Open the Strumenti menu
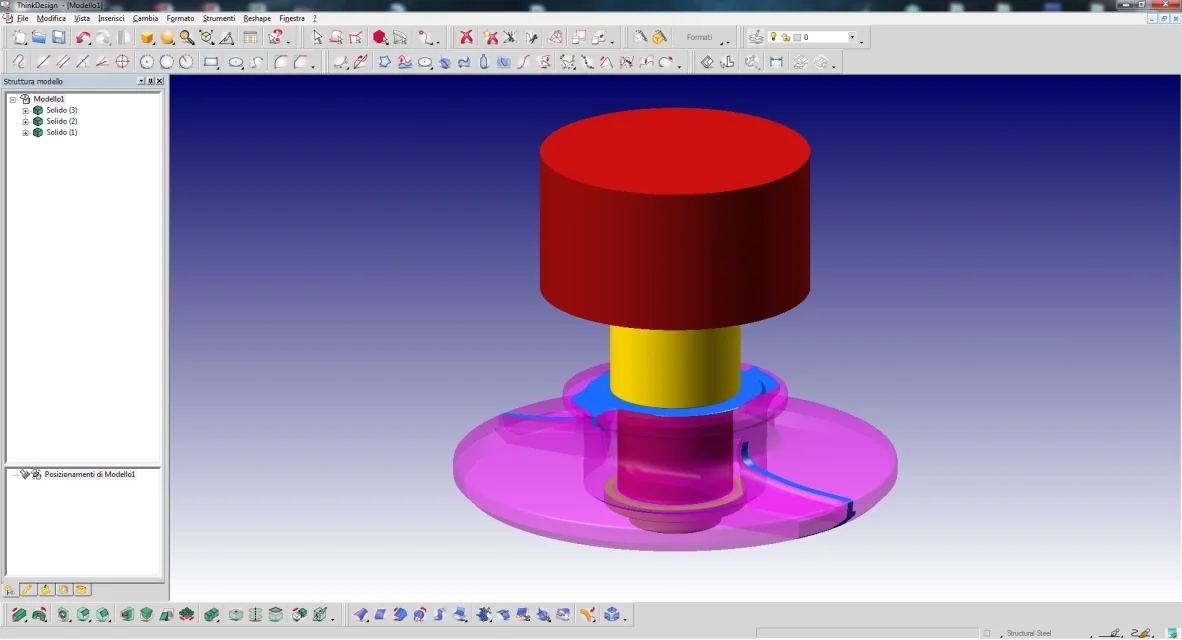This screenshot has height=640, width=1182. [x=218, y=18]
